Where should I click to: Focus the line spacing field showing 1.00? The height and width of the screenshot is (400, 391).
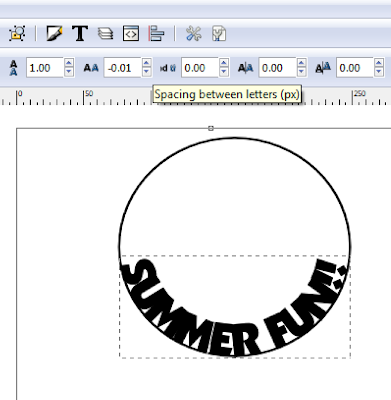pyautogui.click(x=45, y=68)
